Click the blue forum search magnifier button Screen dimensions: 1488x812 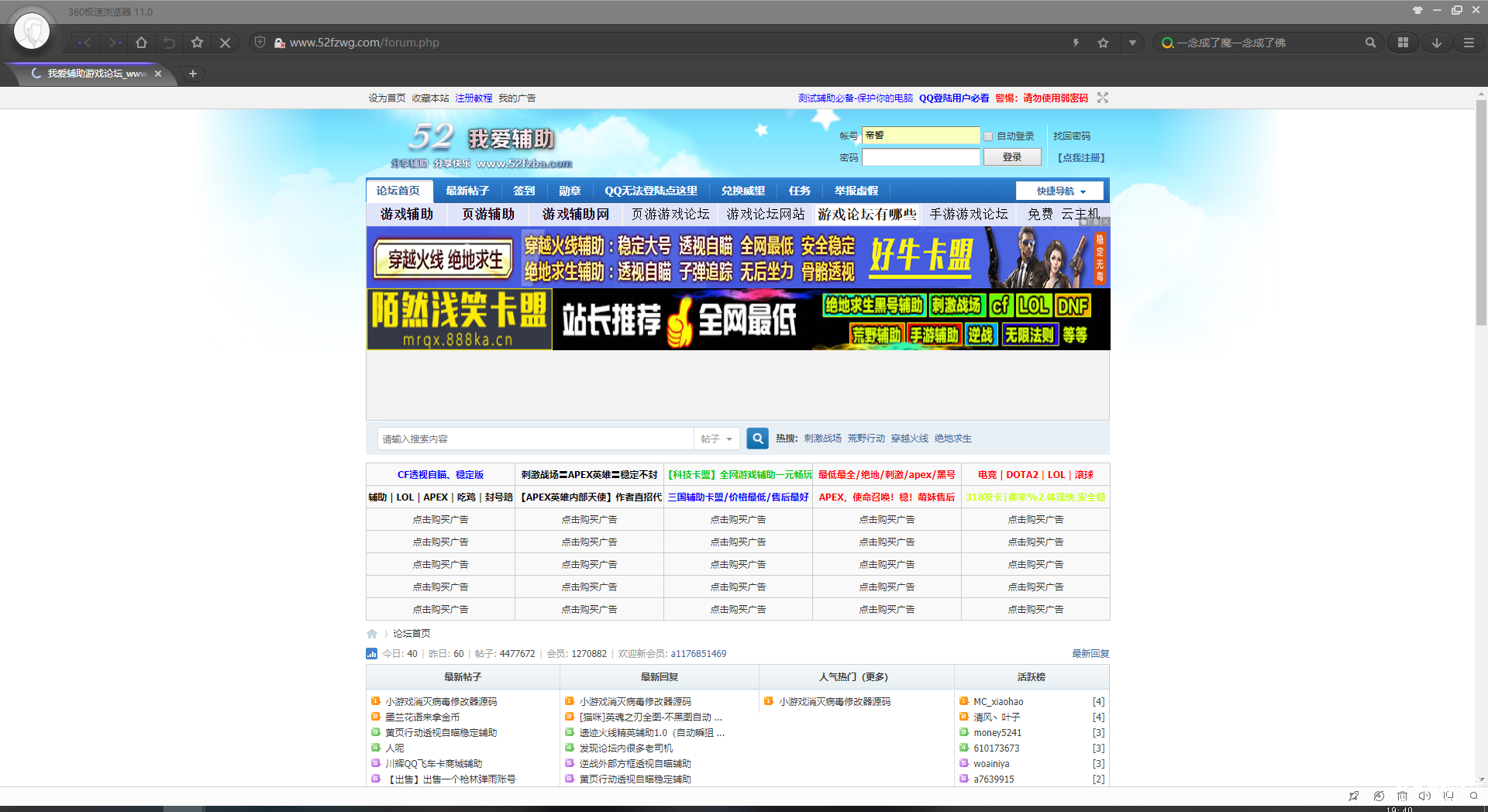(x=757, y=439)
